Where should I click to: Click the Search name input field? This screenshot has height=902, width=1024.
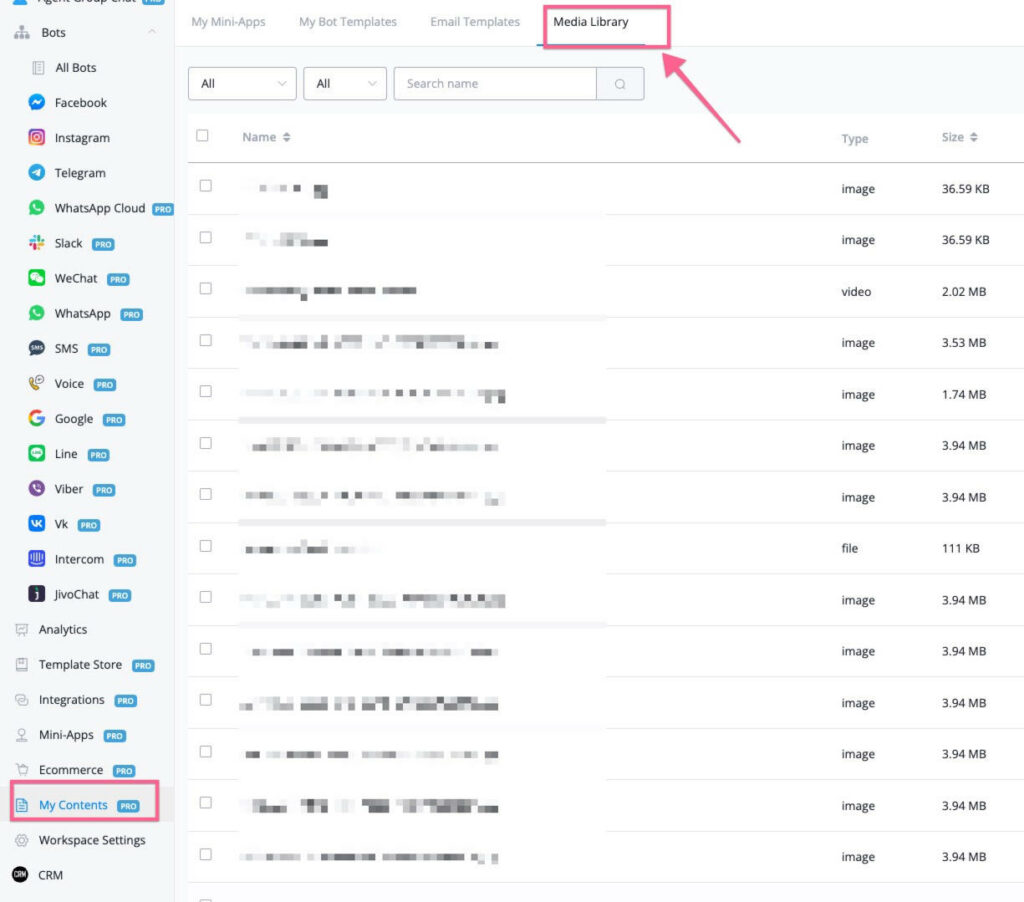(495, 84)
